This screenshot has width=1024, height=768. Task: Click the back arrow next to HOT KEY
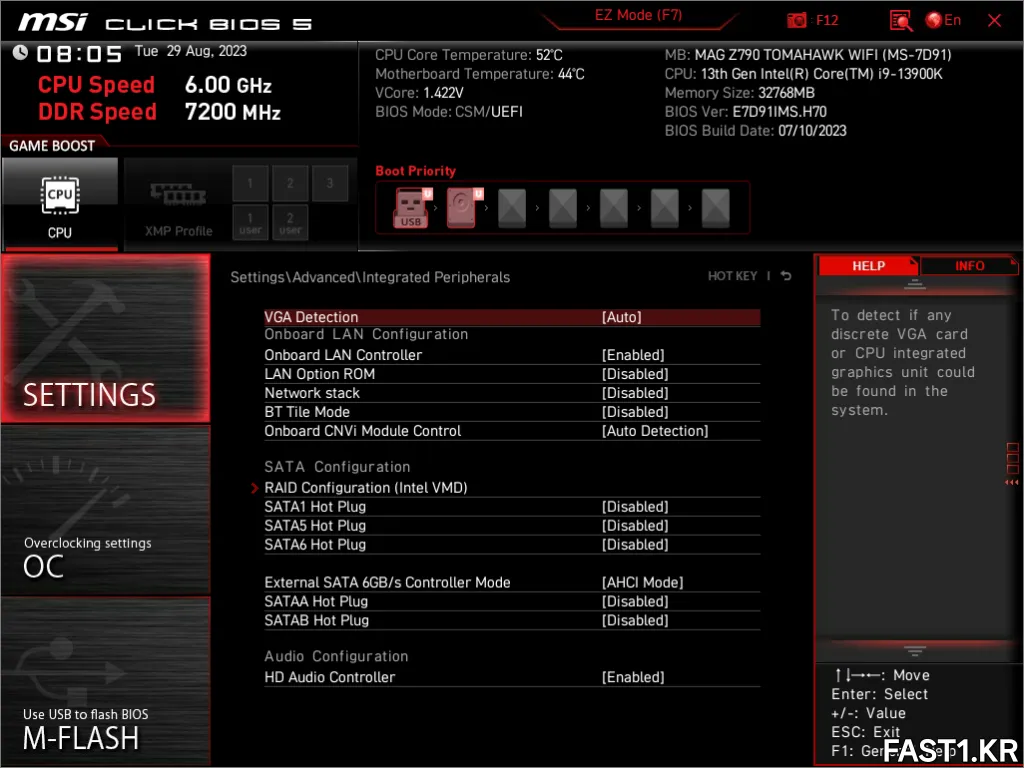pyautogui.click(x=786, y=276)
